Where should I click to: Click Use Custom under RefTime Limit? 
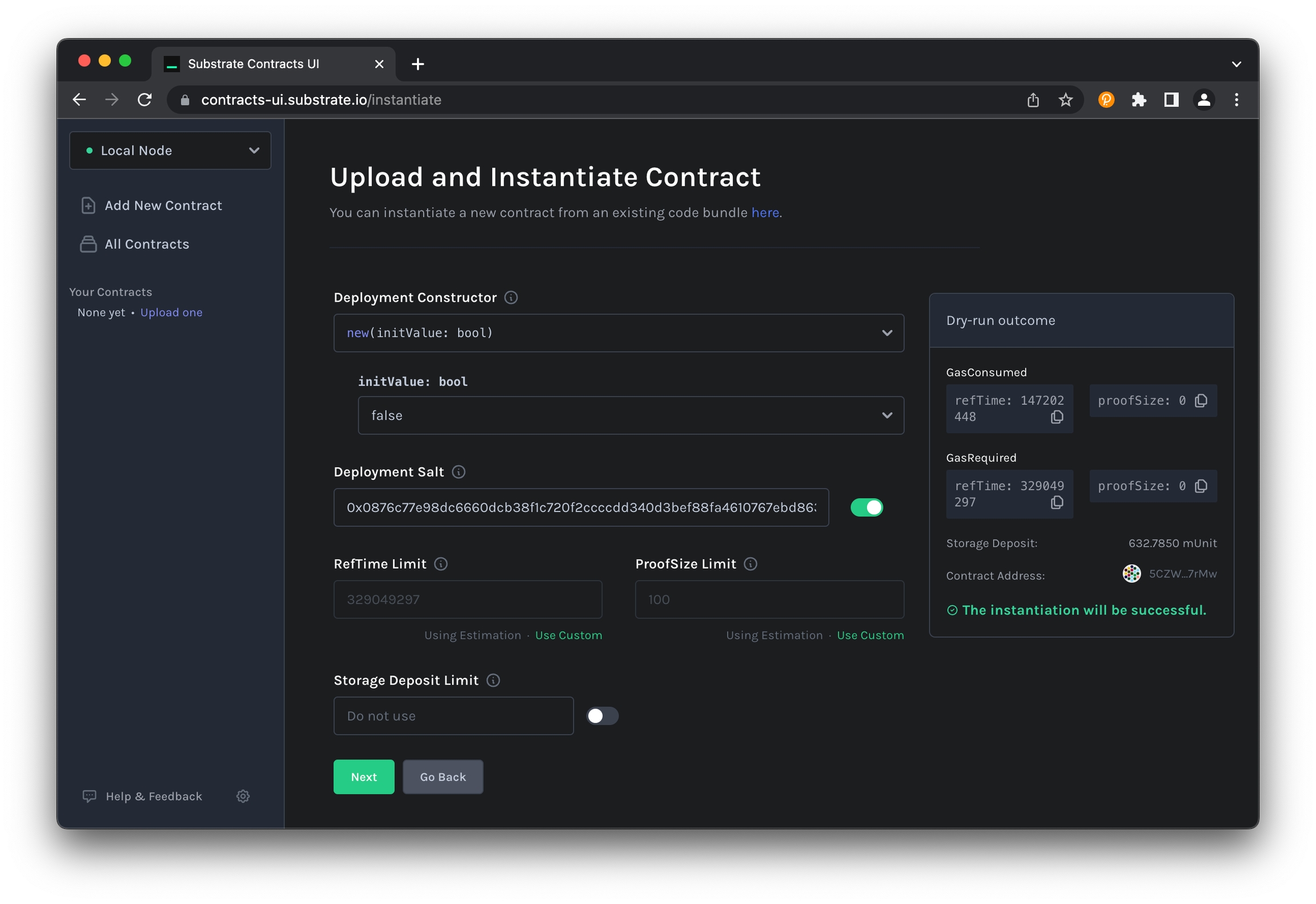(x=568, y=635)
